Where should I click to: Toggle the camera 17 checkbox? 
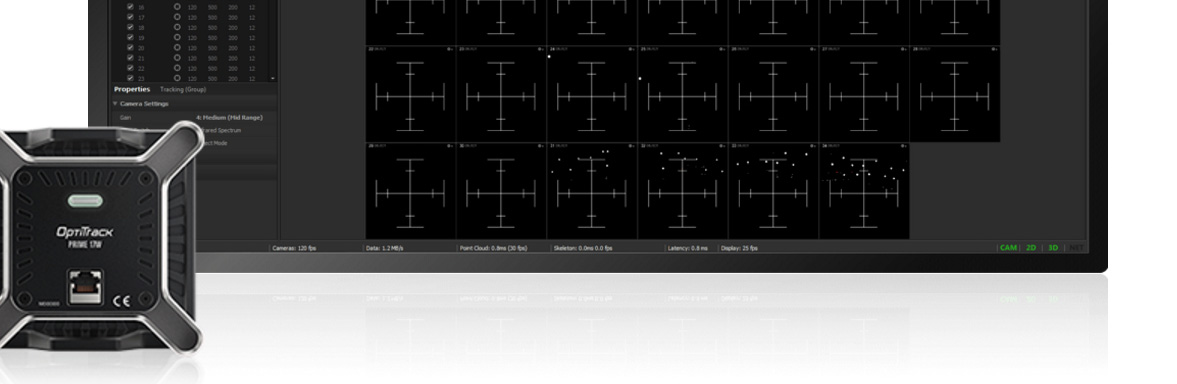(x=130, y=16)
